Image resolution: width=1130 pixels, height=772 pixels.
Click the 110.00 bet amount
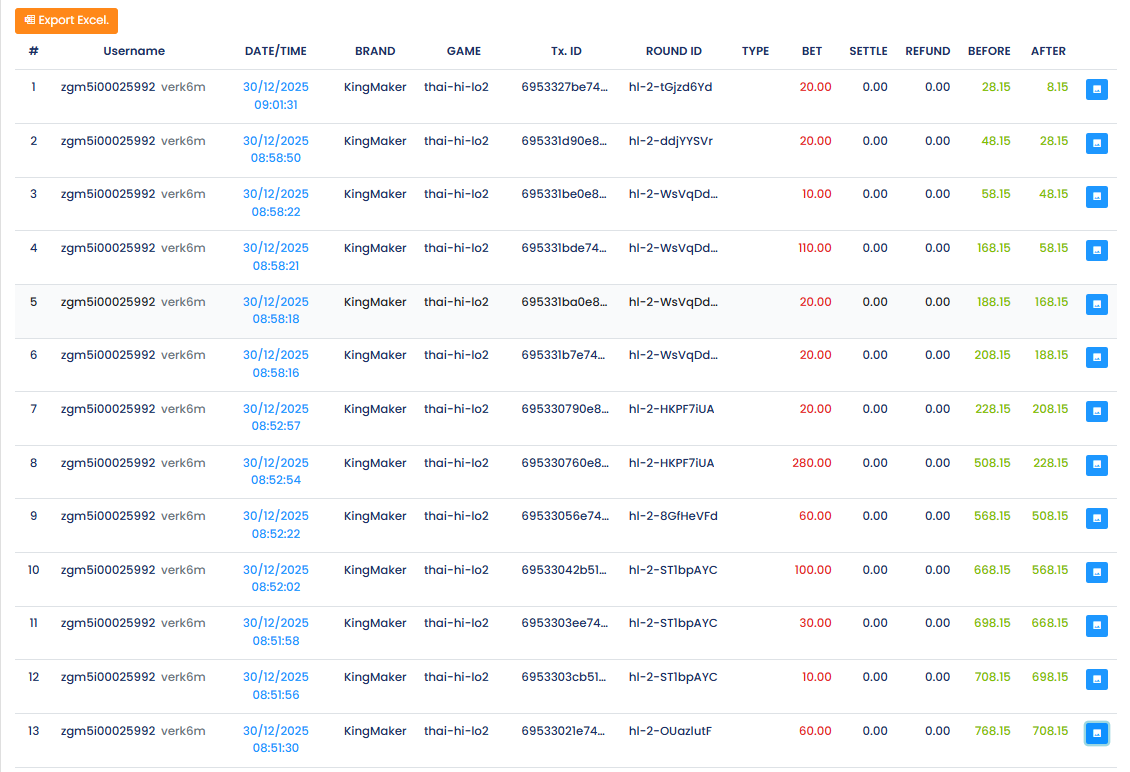click(815, 248)
